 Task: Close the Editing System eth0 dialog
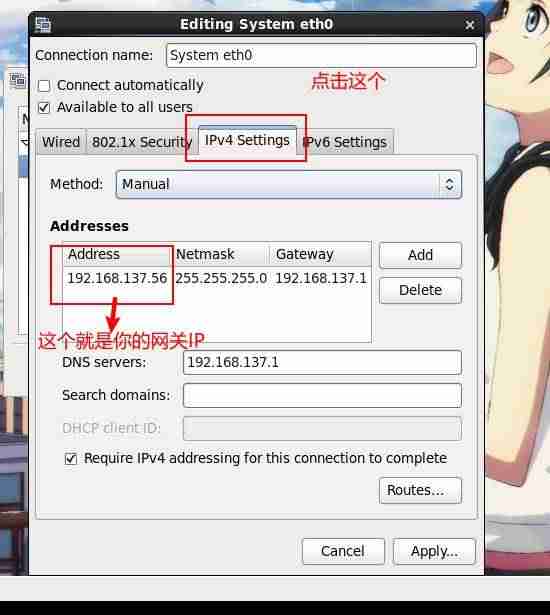[x=470, y=25]
